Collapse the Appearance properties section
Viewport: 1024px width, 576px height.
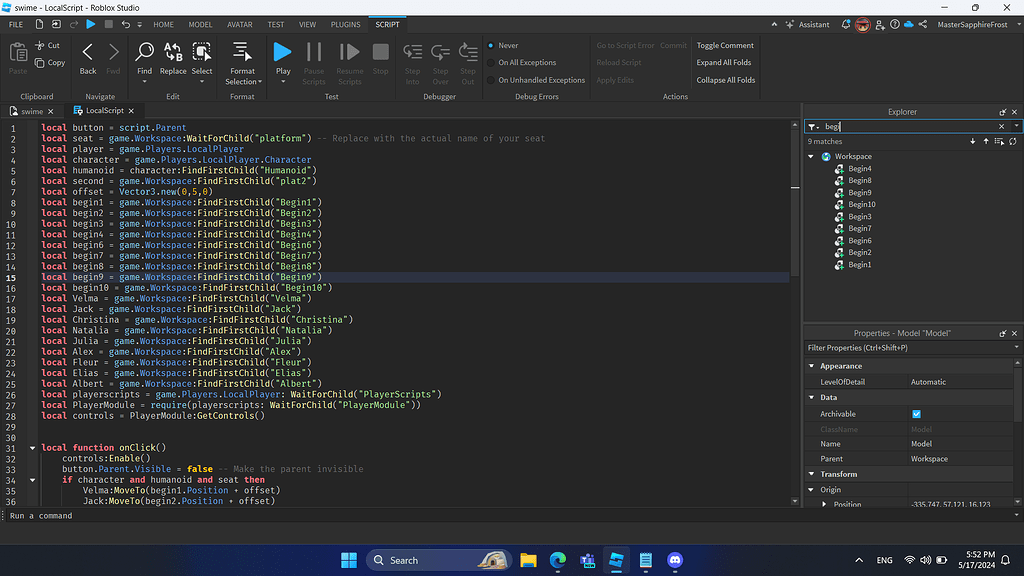[x=812, y=366]
